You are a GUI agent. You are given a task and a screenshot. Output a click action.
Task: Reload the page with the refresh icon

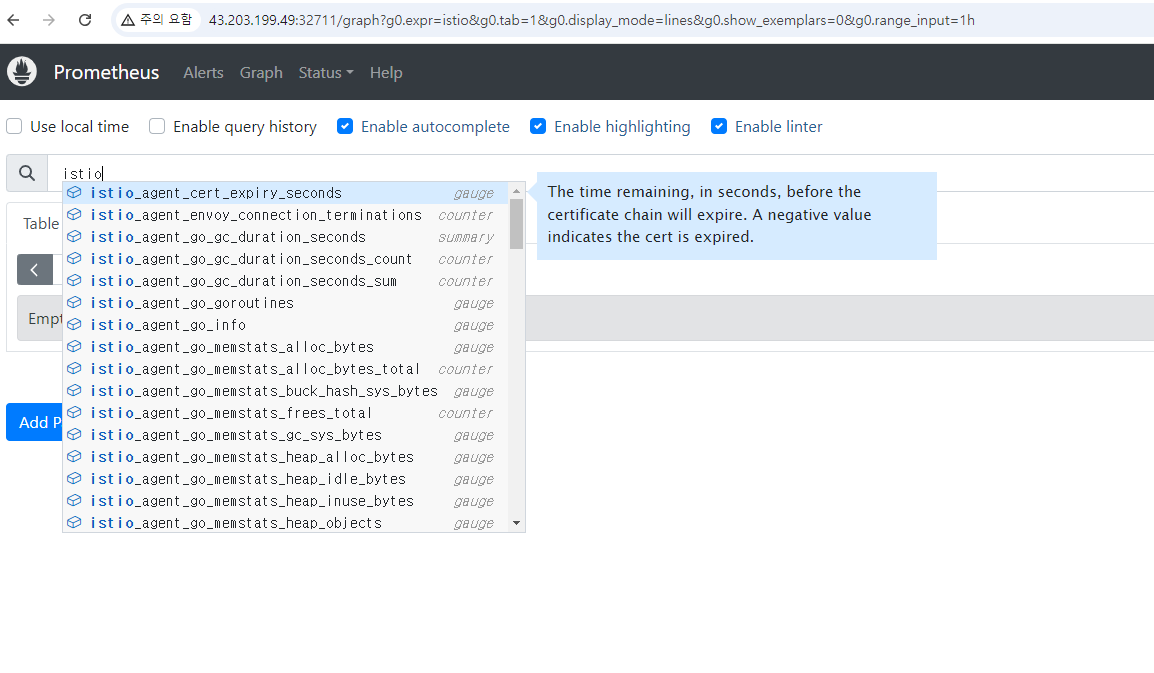85,20
